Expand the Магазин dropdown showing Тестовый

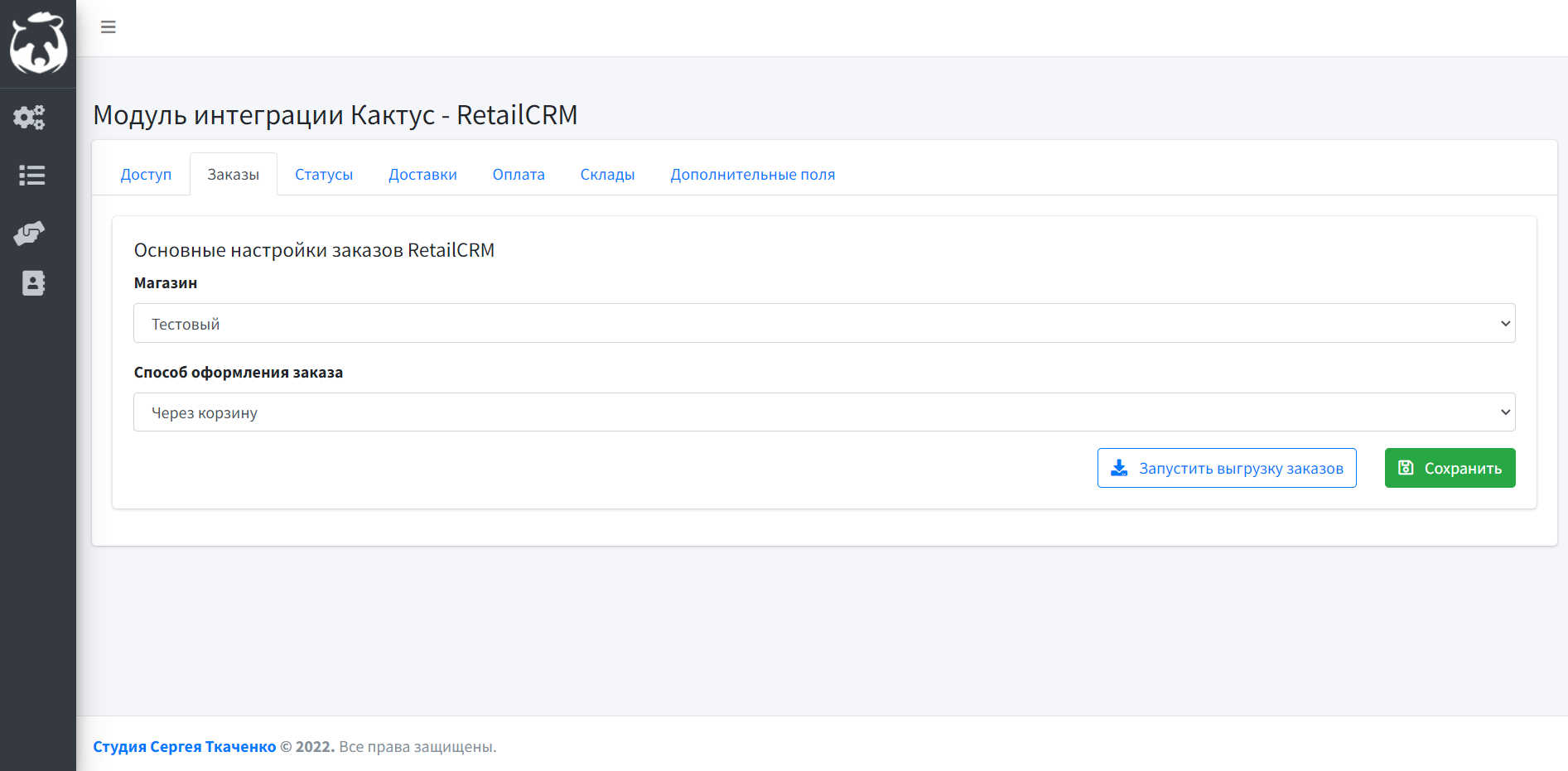click(824, 323)
